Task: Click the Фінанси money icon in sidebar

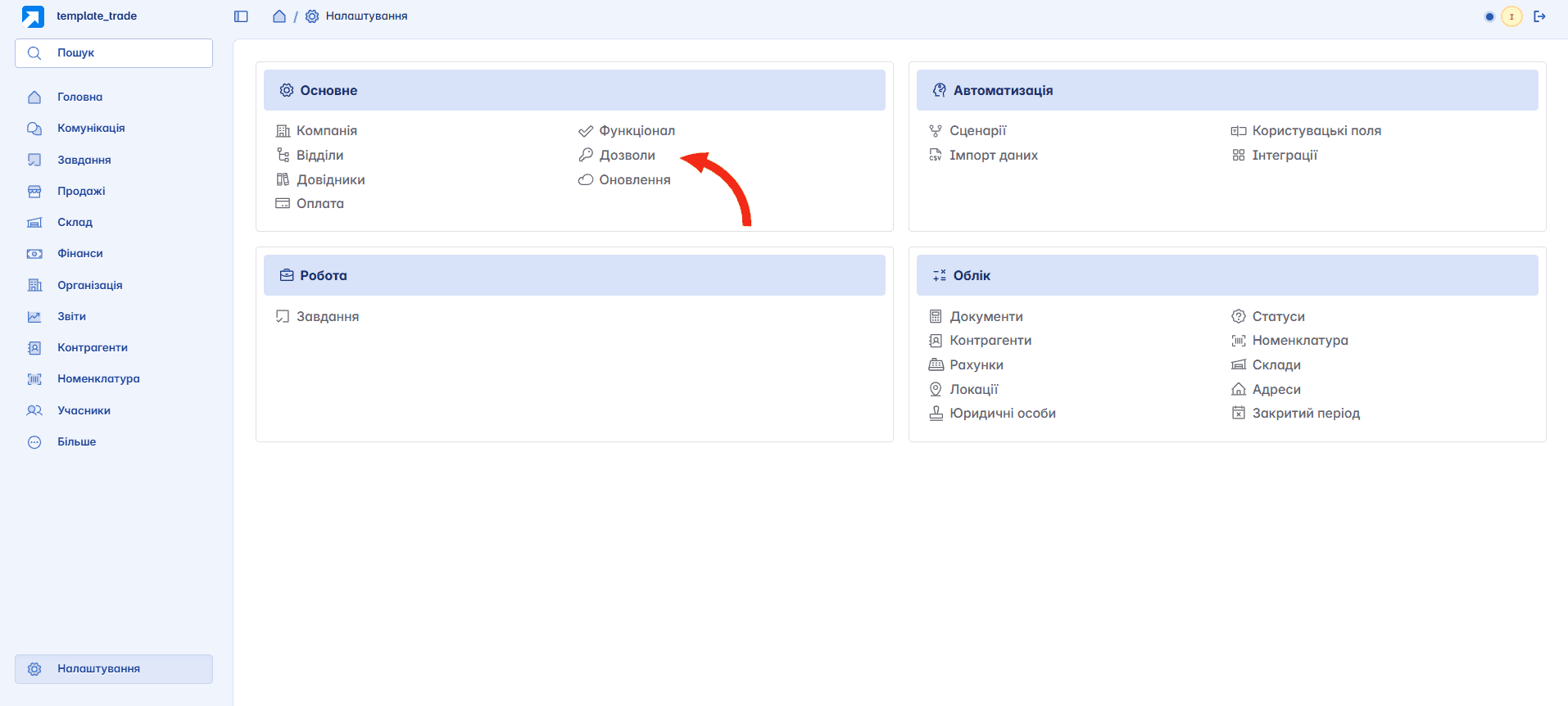Action: click(x=34, y=254)
